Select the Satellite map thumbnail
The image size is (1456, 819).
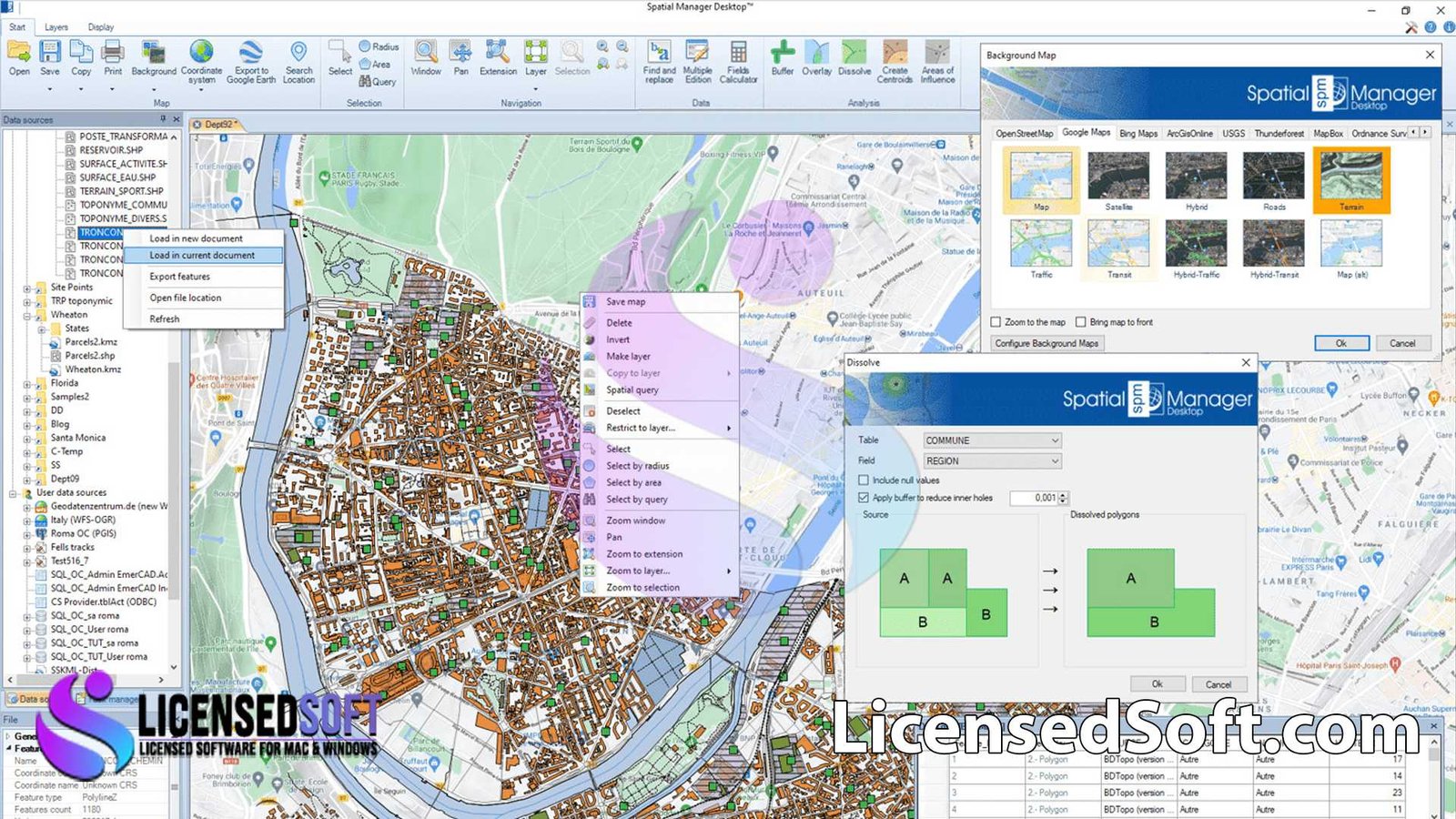coord(1119,181)
